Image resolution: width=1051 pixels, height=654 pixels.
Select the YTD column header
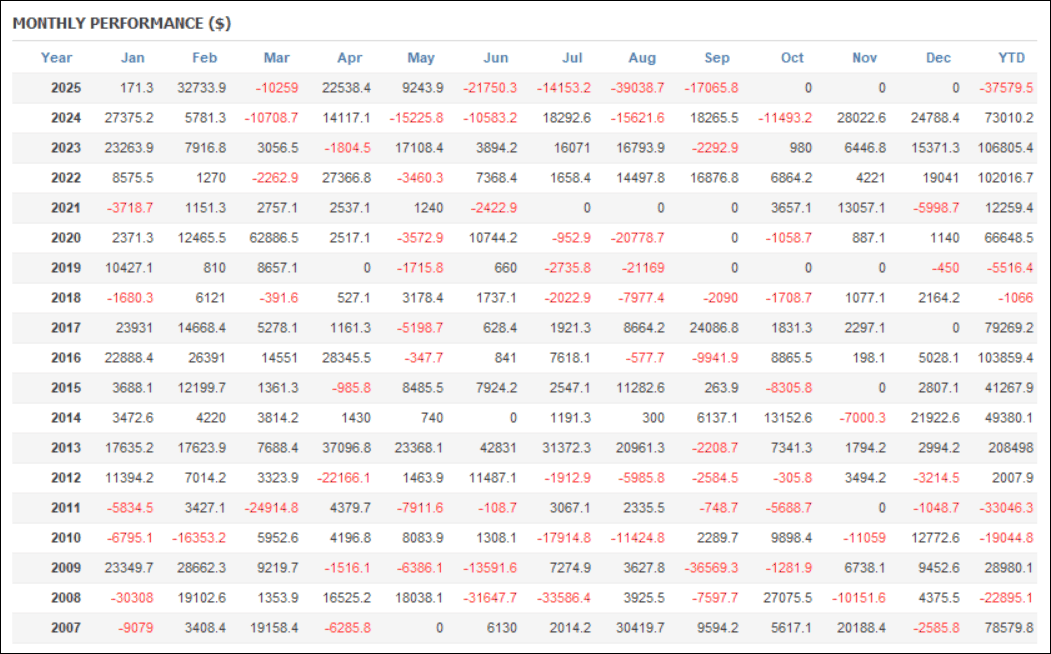click(x=1011, y=58)
